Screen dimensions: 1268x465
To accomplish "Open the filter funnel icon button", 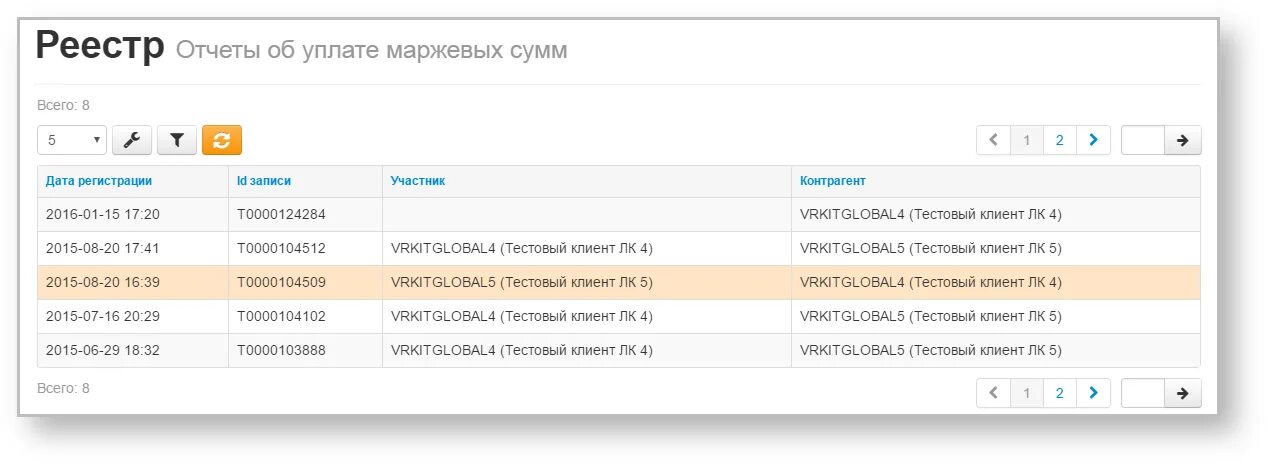I will (177, 140).
